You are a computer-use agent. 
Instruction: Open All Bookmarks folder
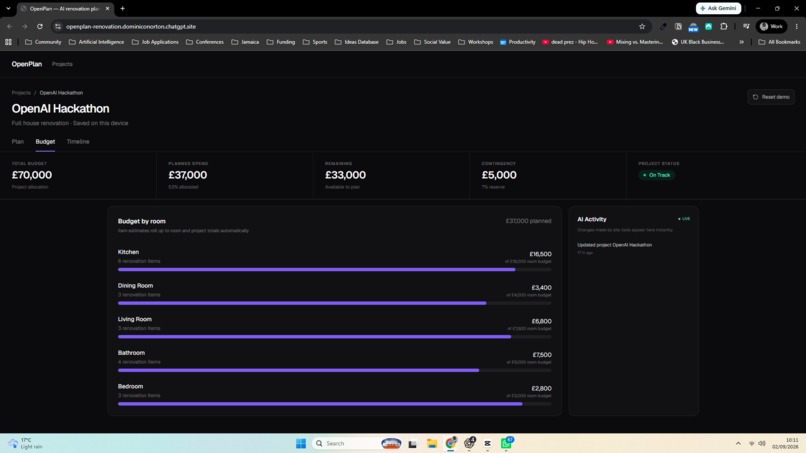(x=779, y=42)
